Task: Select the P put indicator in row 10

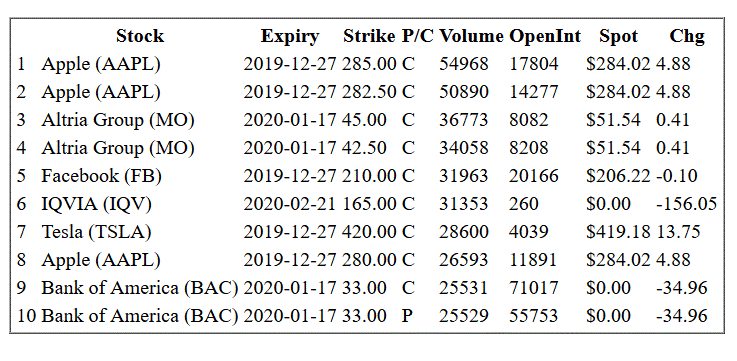Action: [x=407, y=316]
